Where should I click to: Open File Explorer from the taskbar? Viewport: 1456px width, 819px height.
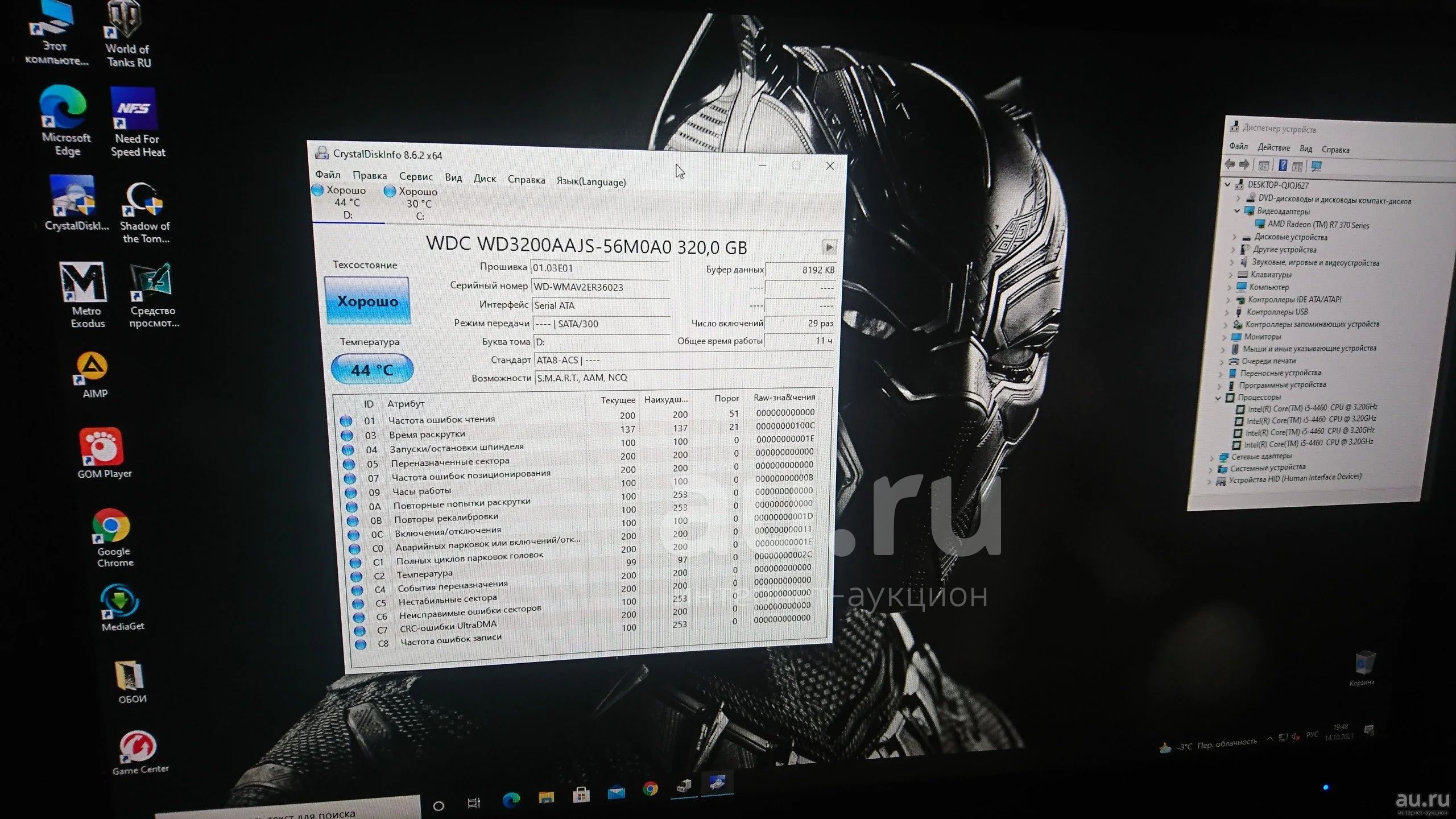pyautogui.click(x=546, y=797)
